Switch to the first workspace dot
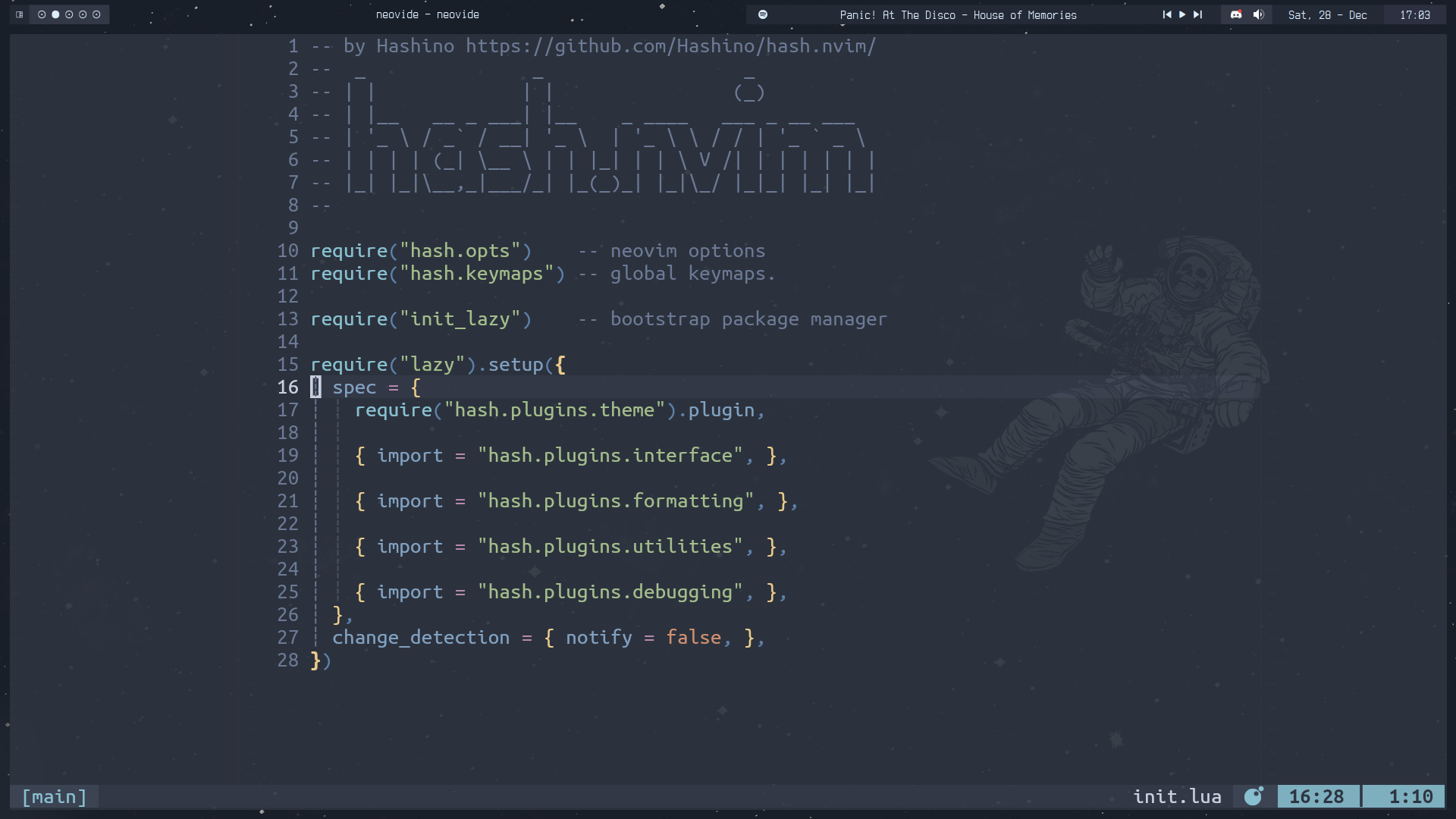The height and width of the screenshot is (819, 1456). [x=42, y=14]
